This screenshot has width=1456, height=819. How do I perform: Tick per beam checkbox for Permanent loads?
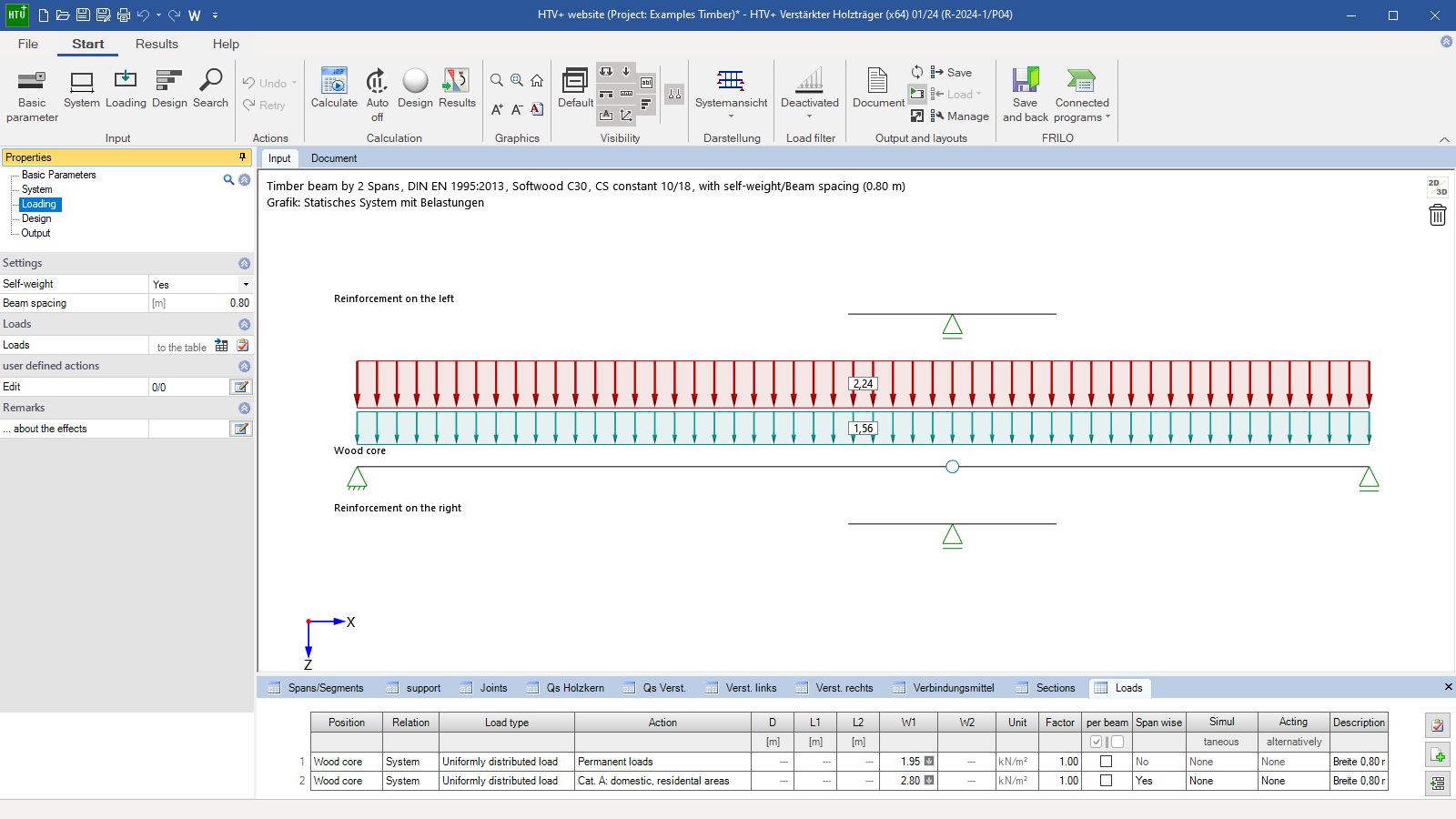coord(1106,762)
